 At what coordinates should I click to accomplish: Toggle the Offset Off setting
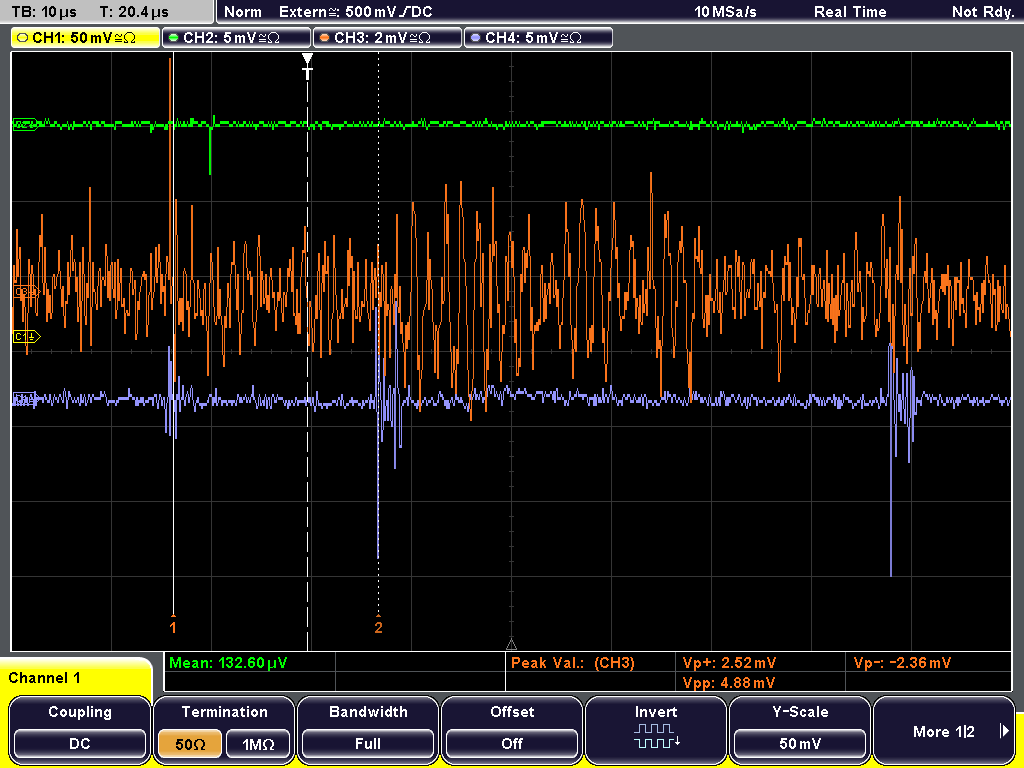tap(512, 730)
